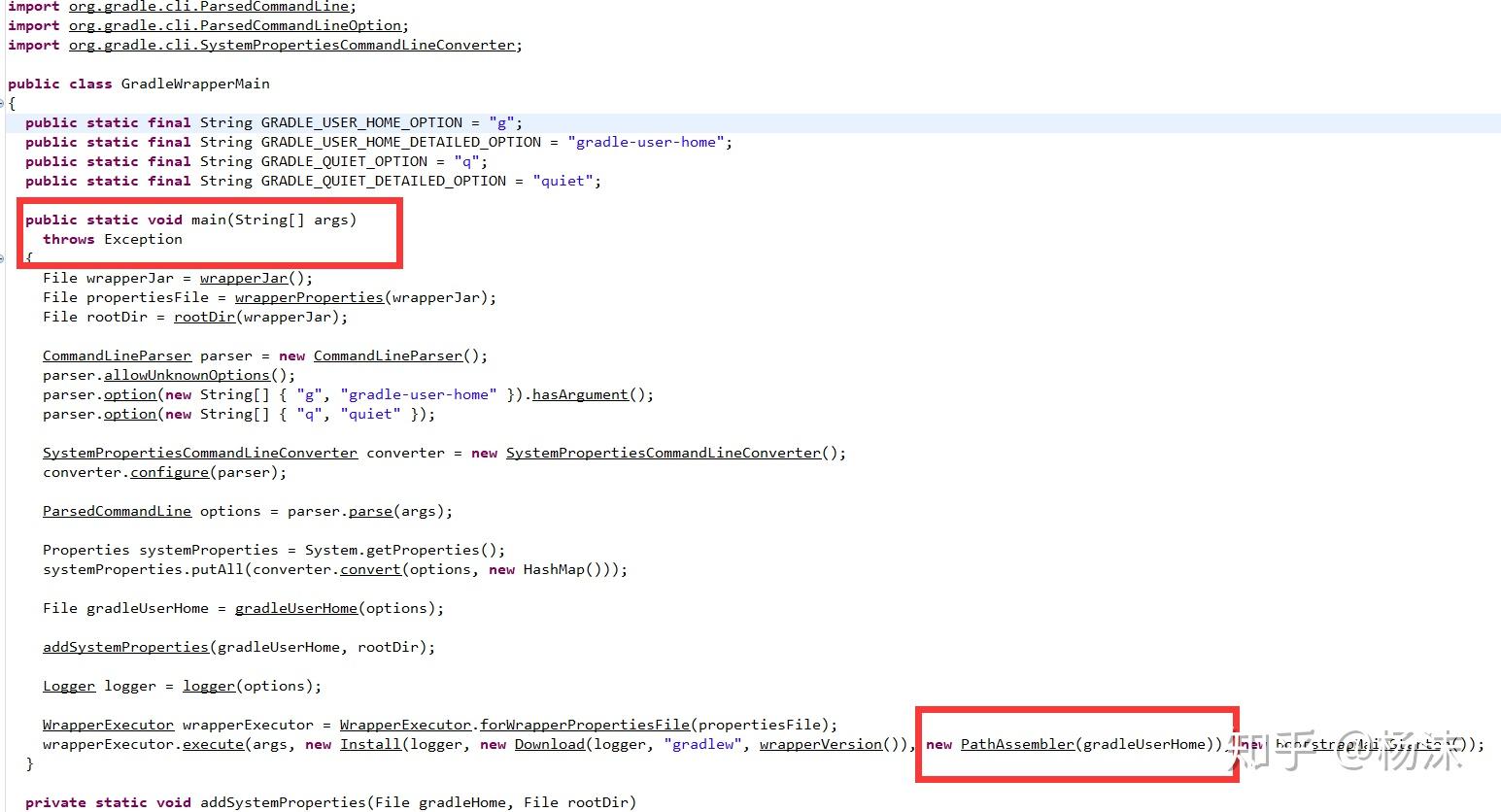Click GRADLE_QUIET_DETAILED_OPTION constant name

coord(384,181)
